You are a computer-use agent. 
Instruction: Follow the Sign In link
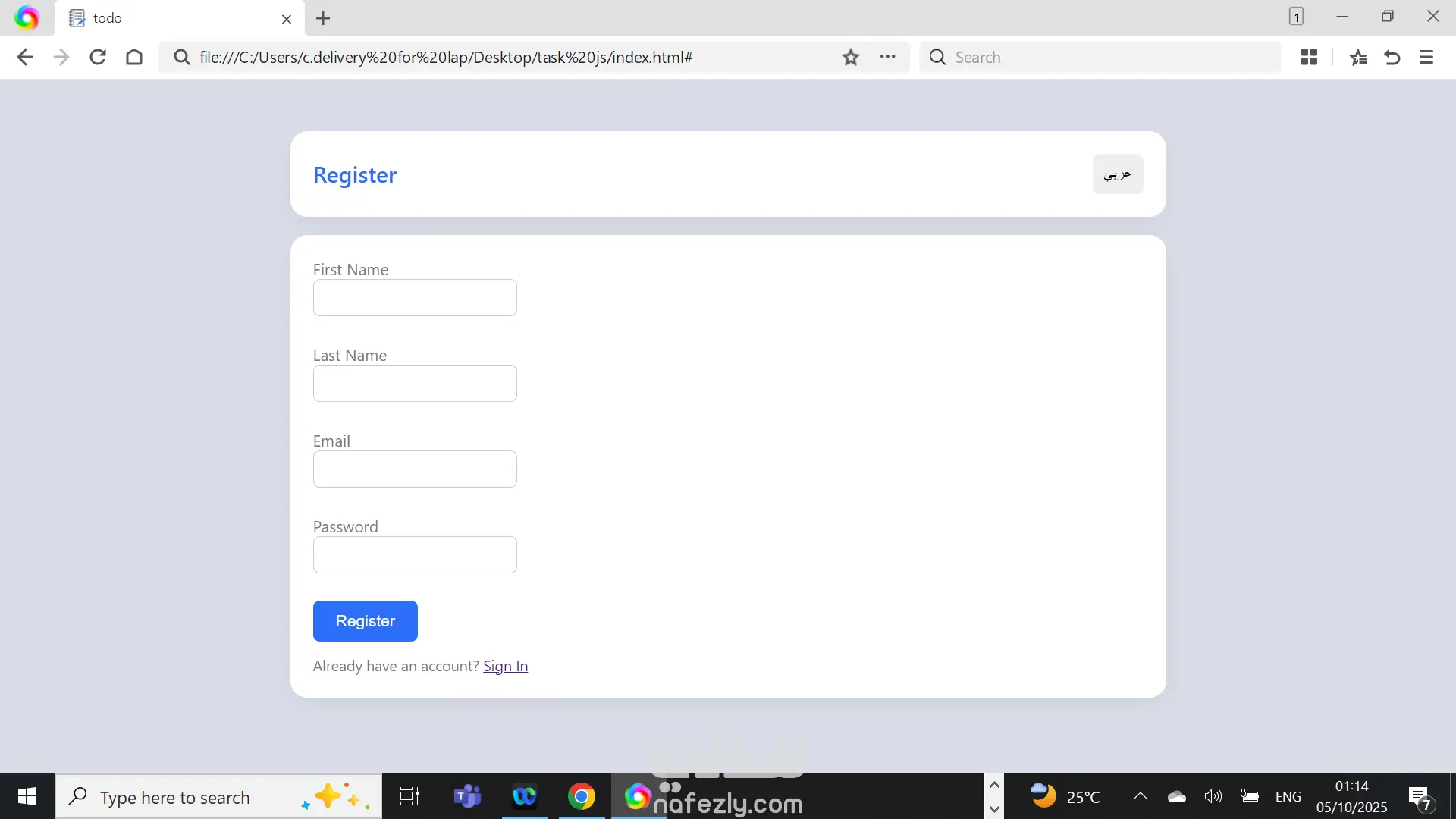(x=505, y=666)
